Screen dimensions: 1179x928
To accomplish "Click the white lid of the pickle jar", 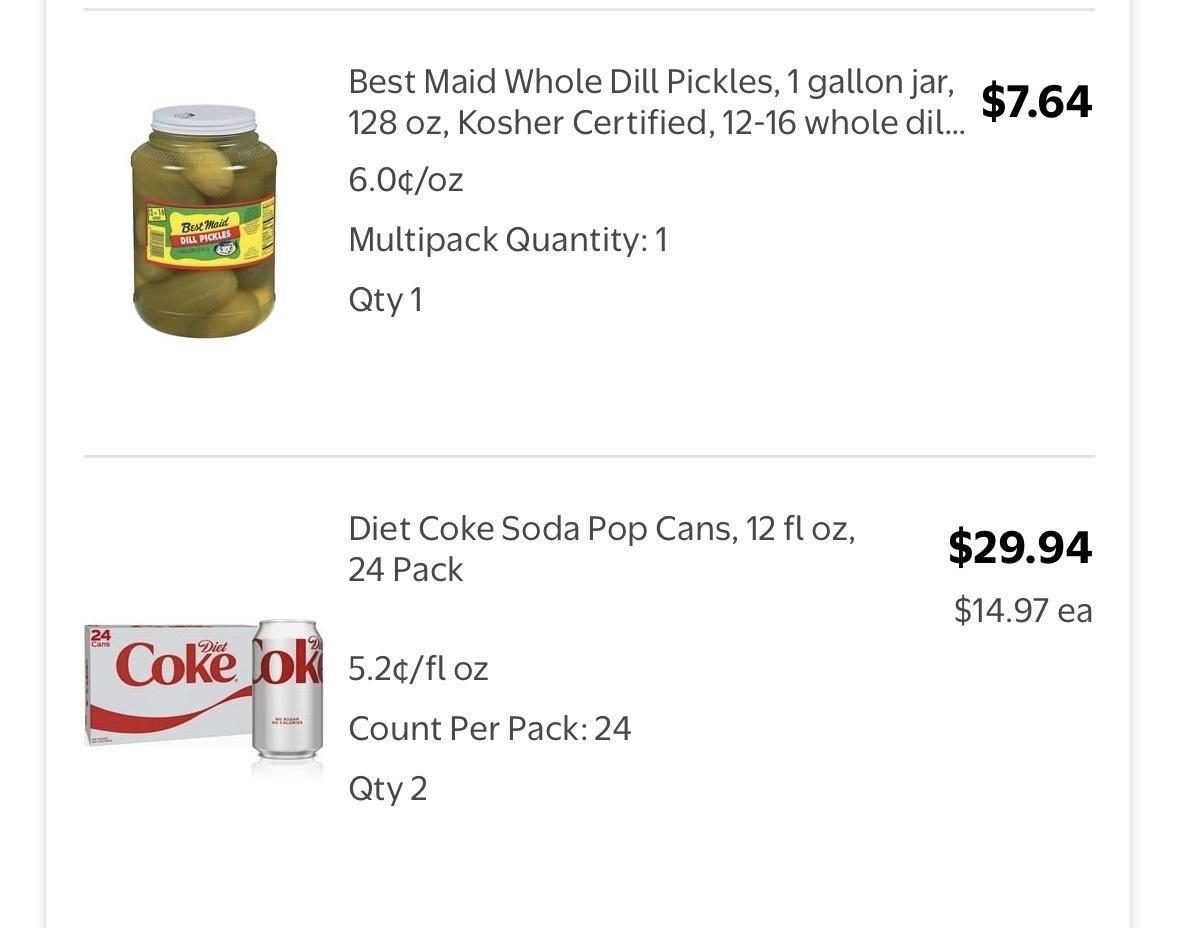I will pyautogui.click(x=204, y=120).
